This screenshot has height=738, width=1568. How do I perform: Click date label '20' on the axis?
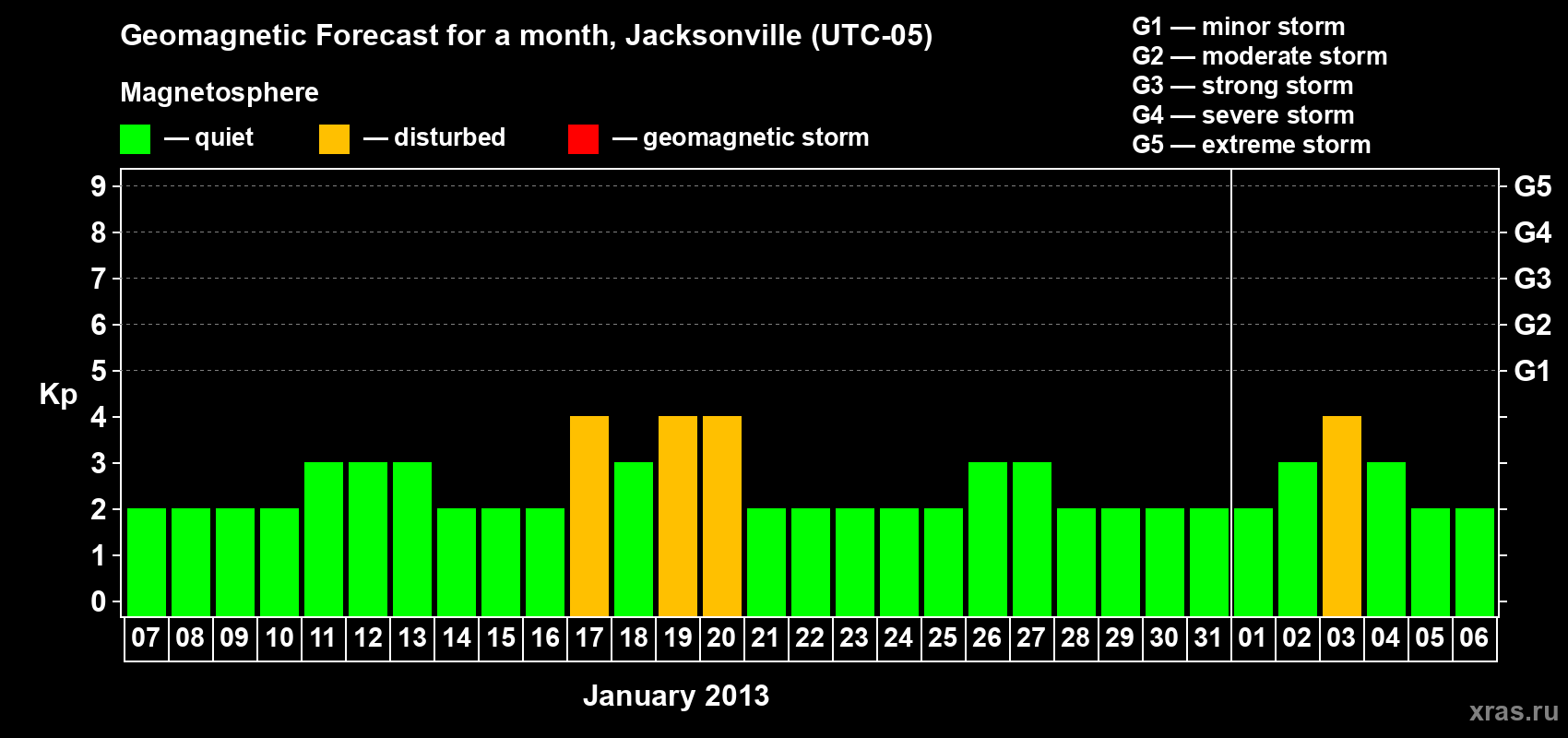click(721, 638)
